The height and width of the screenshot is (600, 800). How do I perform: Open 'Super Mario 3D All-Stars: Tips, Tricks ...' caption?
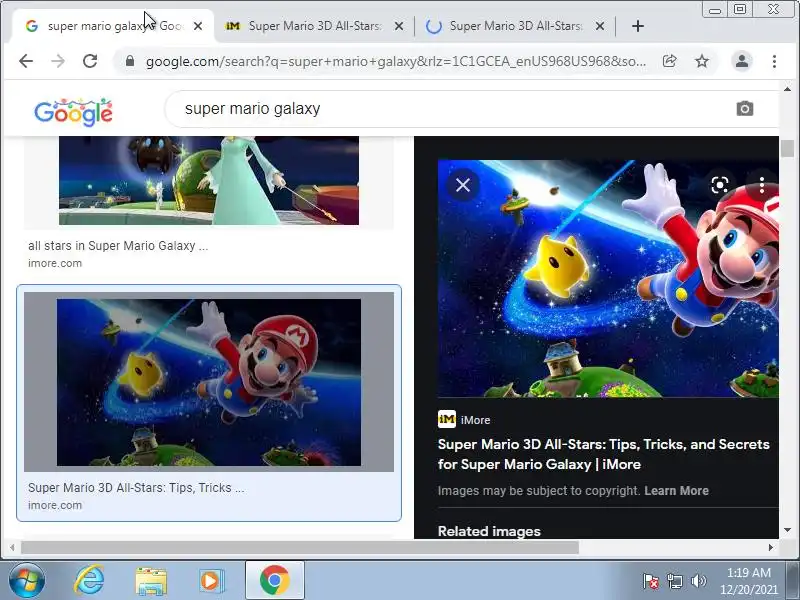coord(136,488)
